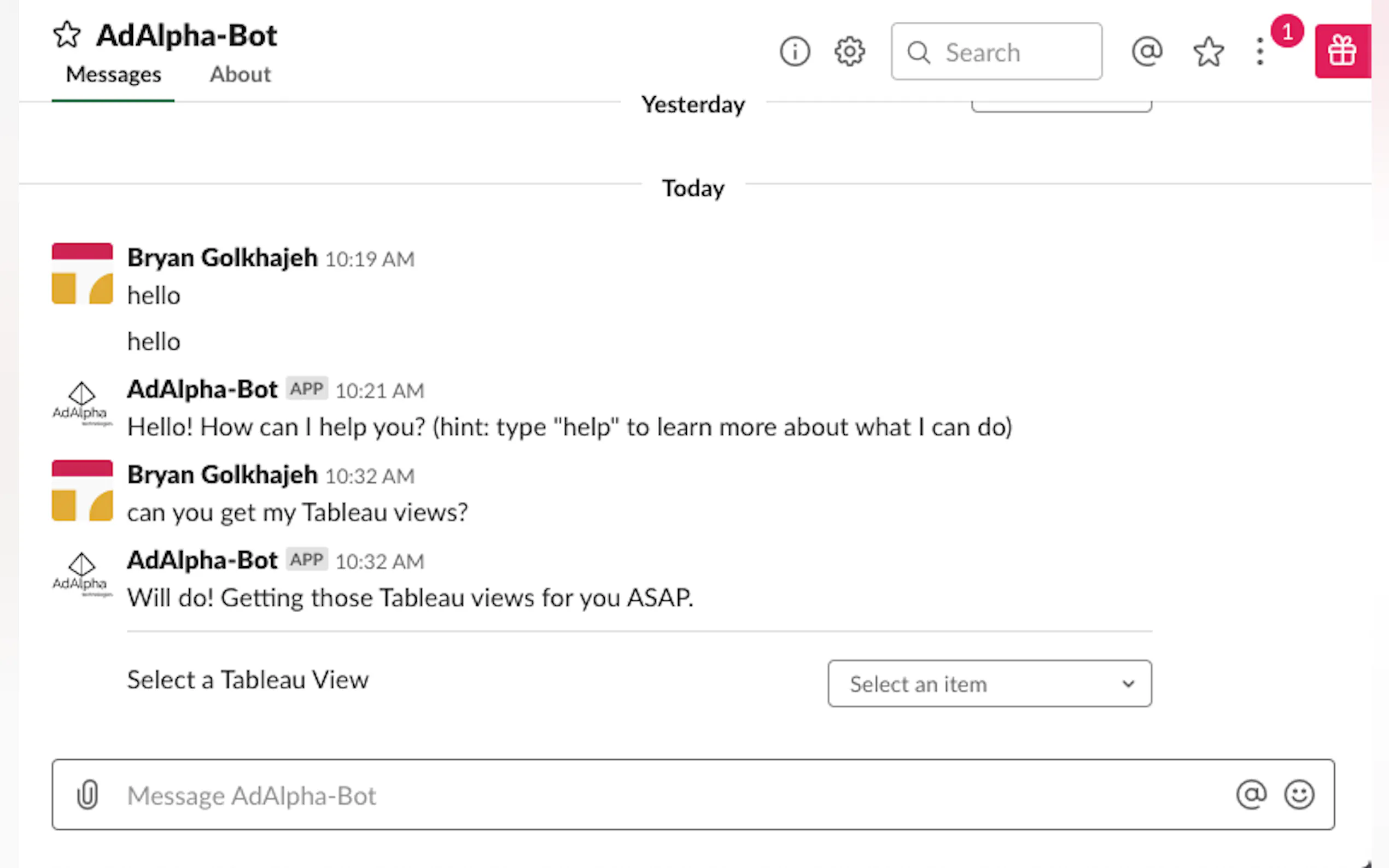Star the AdAlpha-Bot conversation
Image resolution: width=1389 pixels, height=868 pixels.
(x=67, y=34)
